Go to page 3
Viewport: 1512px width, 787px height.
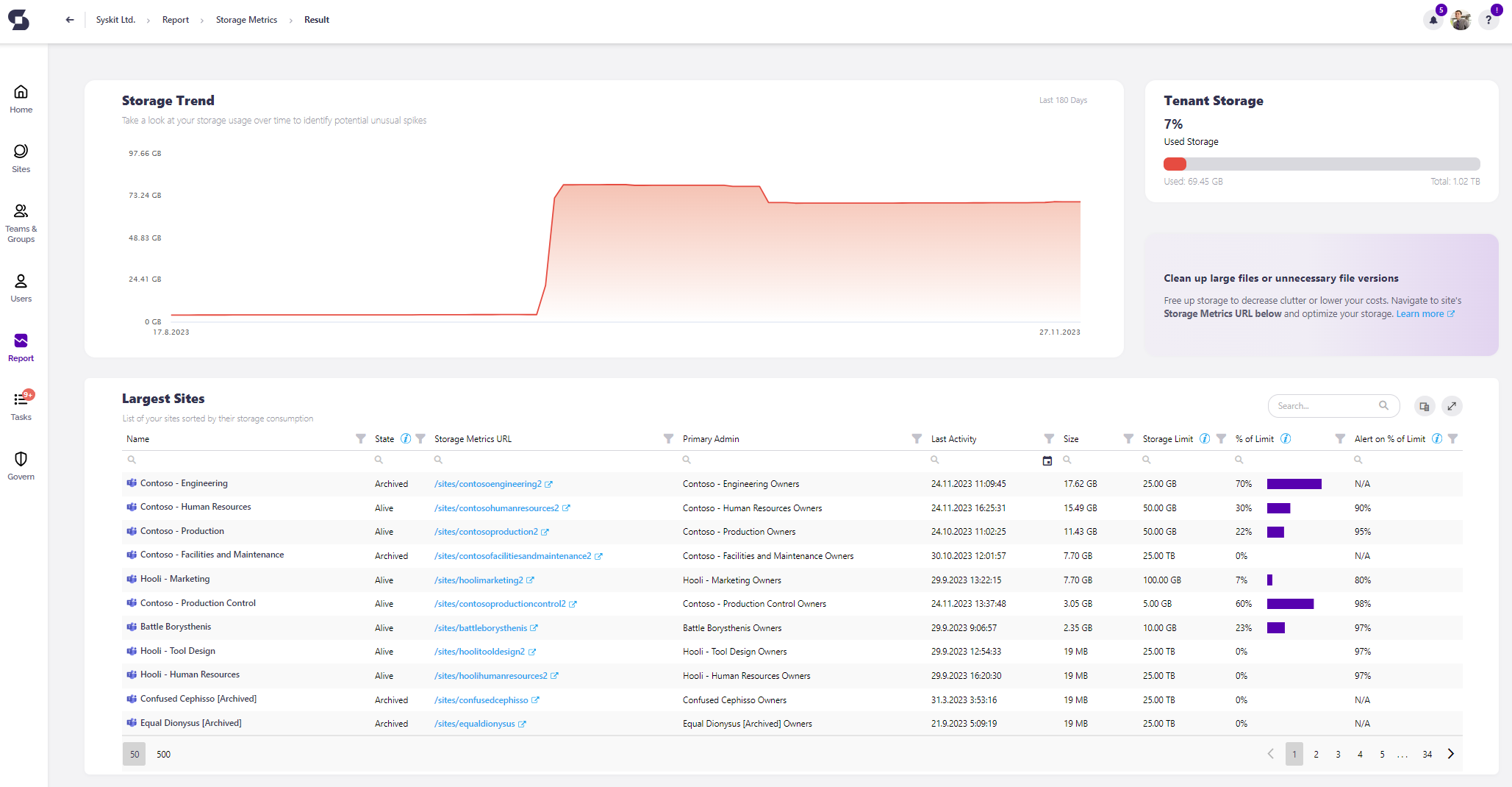coord(1339,754)
